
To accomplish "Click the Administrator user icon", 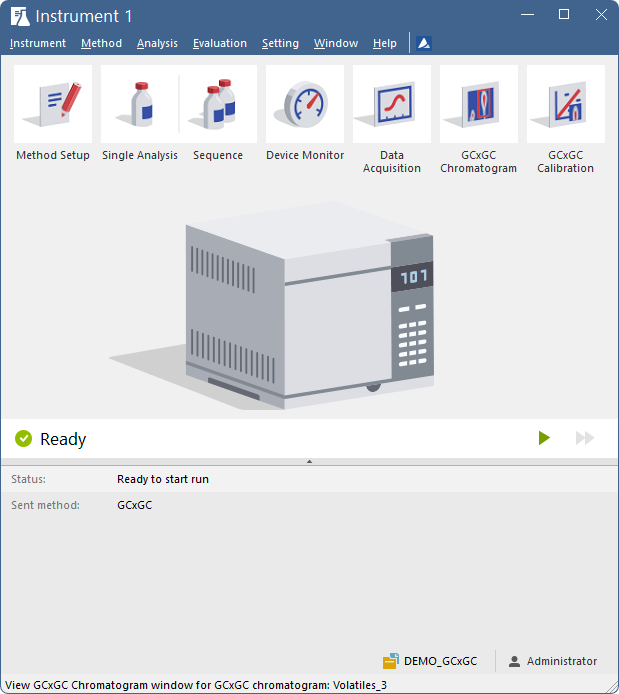I will pos(514,661).
